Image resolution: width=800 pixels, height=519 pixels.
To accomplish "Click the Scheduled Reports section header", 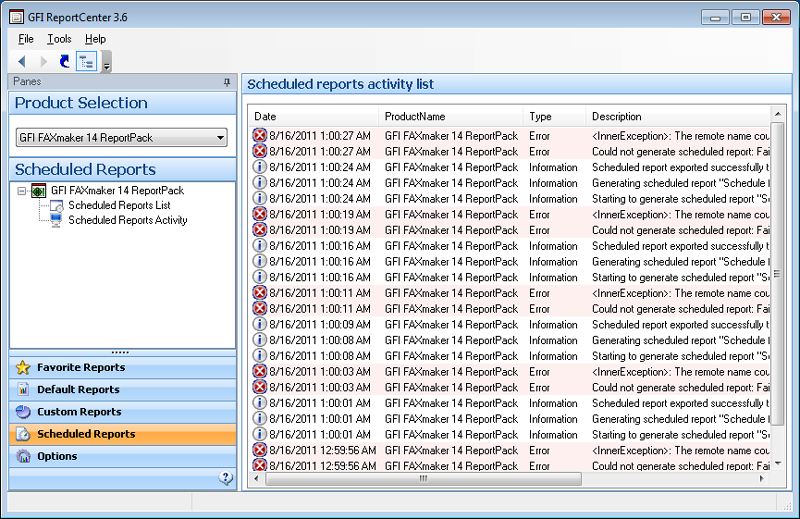I will [x=122, y=169].
